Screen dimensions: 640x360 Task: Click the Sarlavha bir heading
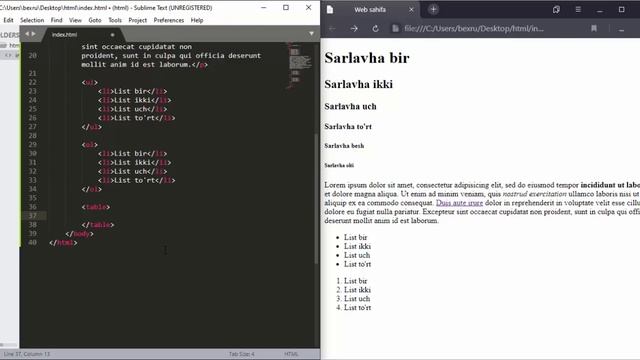(x=367, y=58)
